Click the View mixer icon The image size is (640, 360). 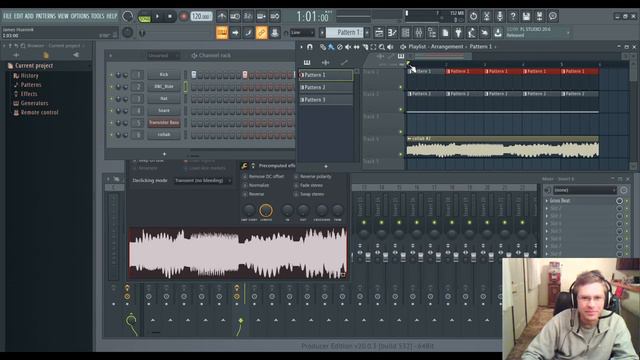point(419,33)
